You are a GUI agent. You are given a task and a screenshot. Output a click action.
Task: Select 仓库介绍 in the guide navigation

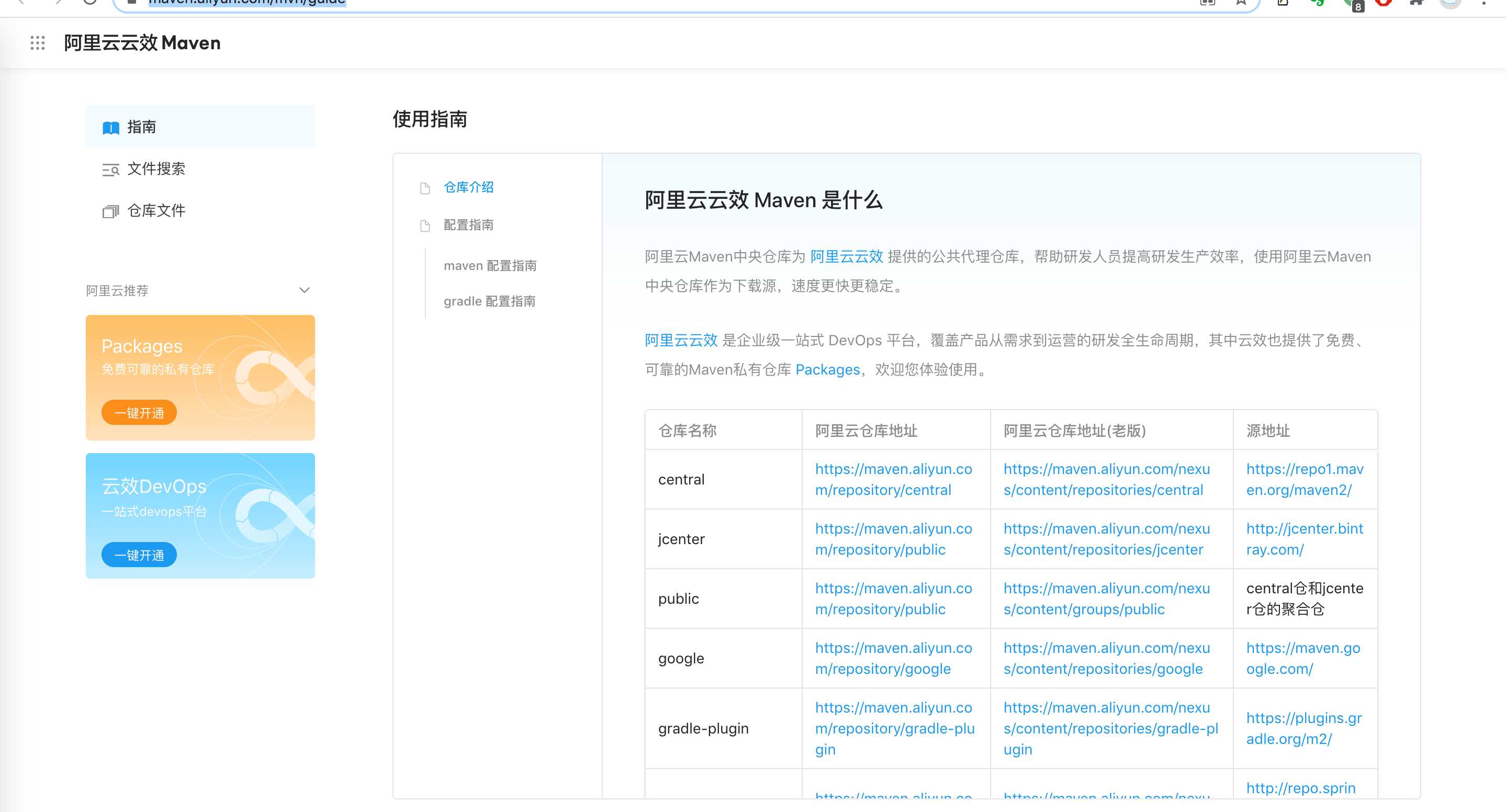tap(468, 187)
